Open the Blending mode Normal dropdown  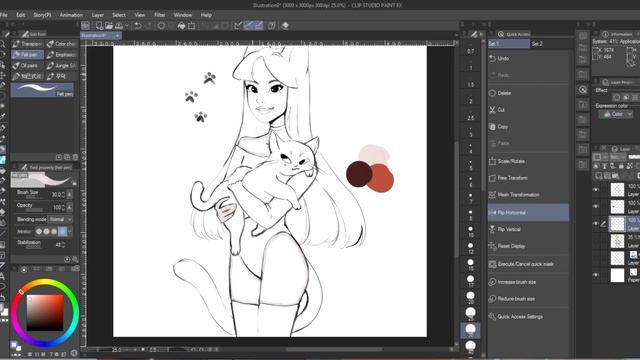[x=60, y=220]
